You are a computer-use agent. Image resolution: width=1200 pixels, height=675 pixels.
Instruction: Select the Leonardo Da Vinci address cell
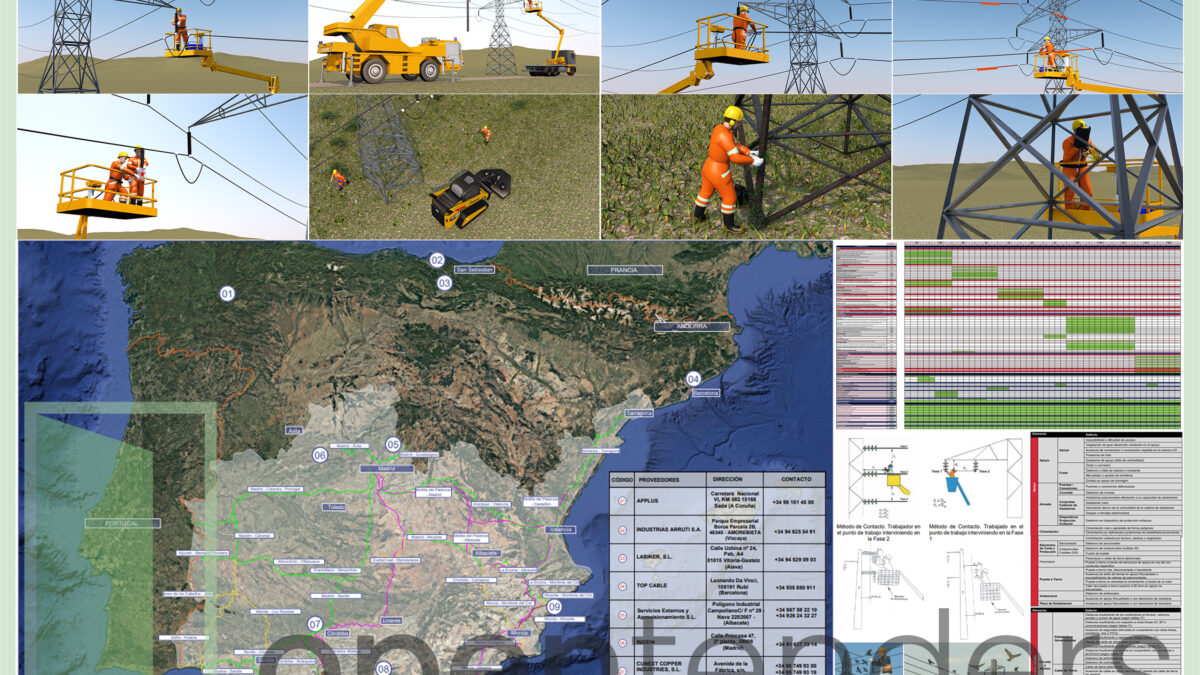pos(733,588)
